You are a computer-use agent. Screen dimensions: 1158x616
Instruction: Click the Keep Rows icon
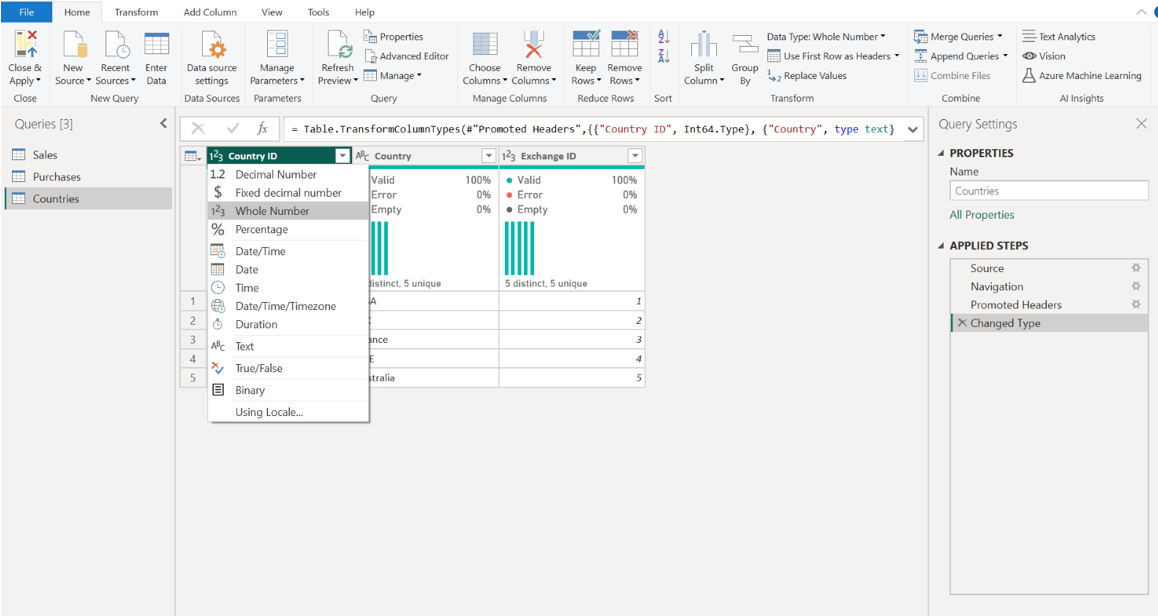pos(585,45)
